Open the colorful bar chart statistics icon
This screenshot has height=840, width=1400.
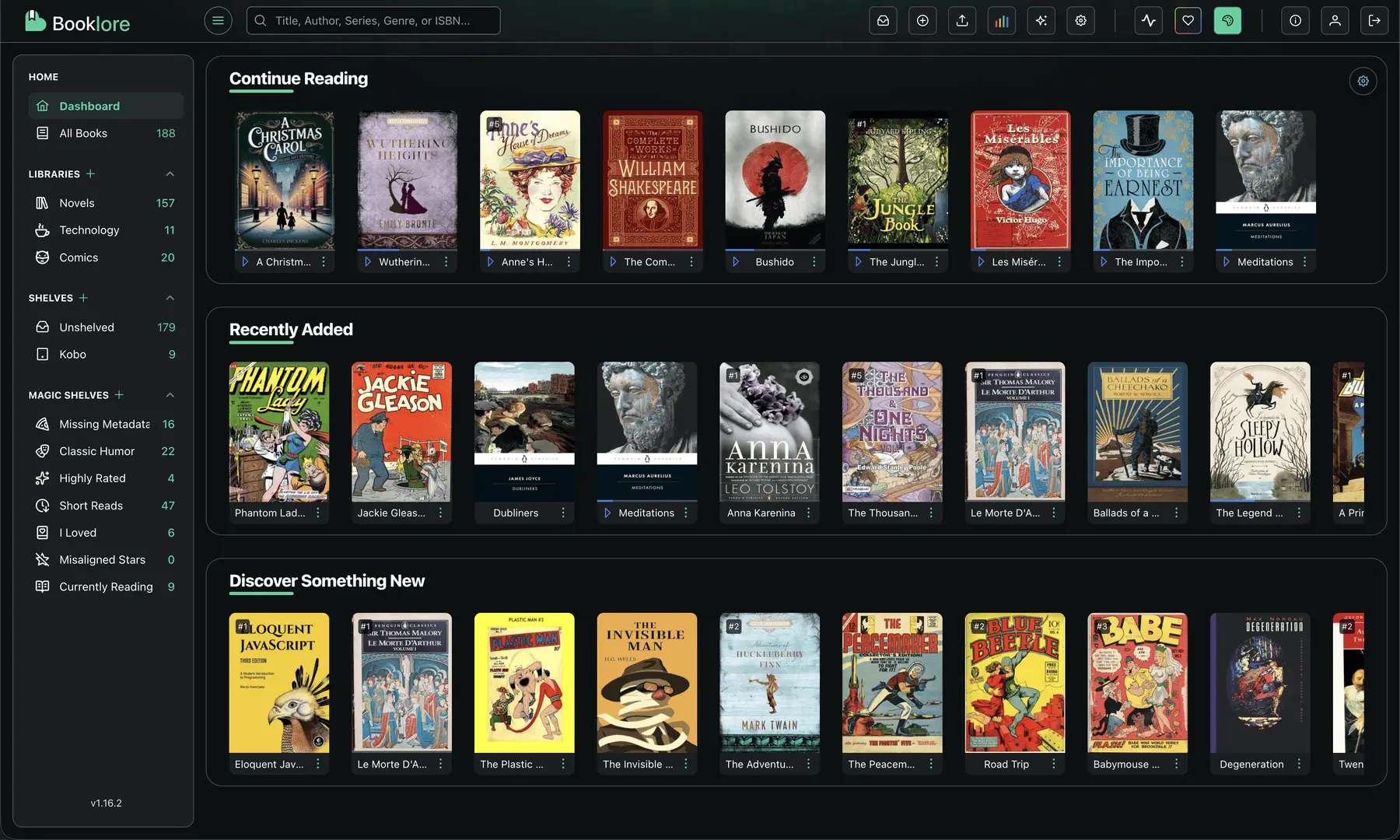point(1002,21)
